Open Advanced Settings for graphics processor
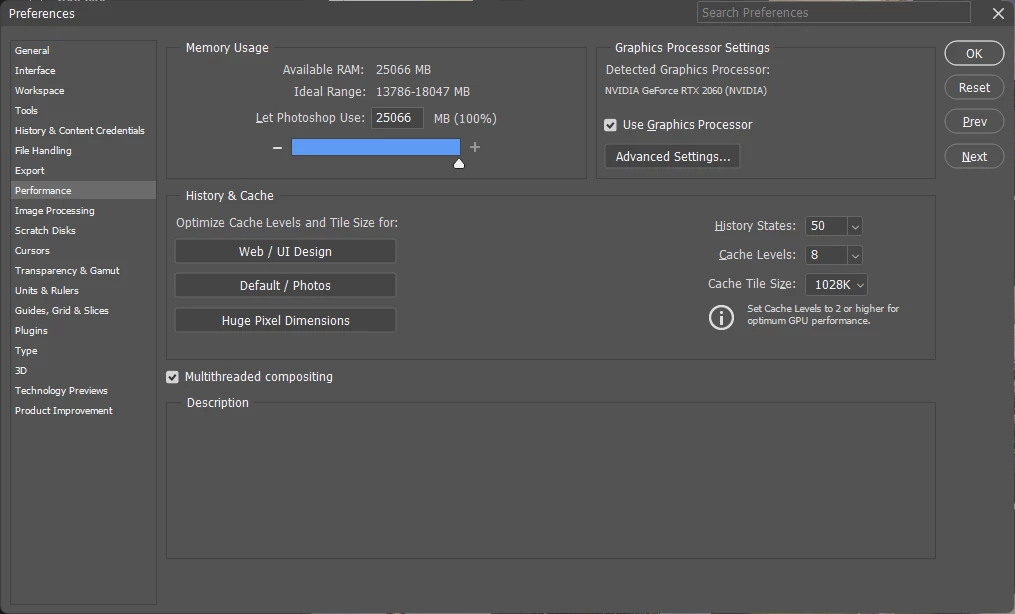1015x614 pixels. 673,157
